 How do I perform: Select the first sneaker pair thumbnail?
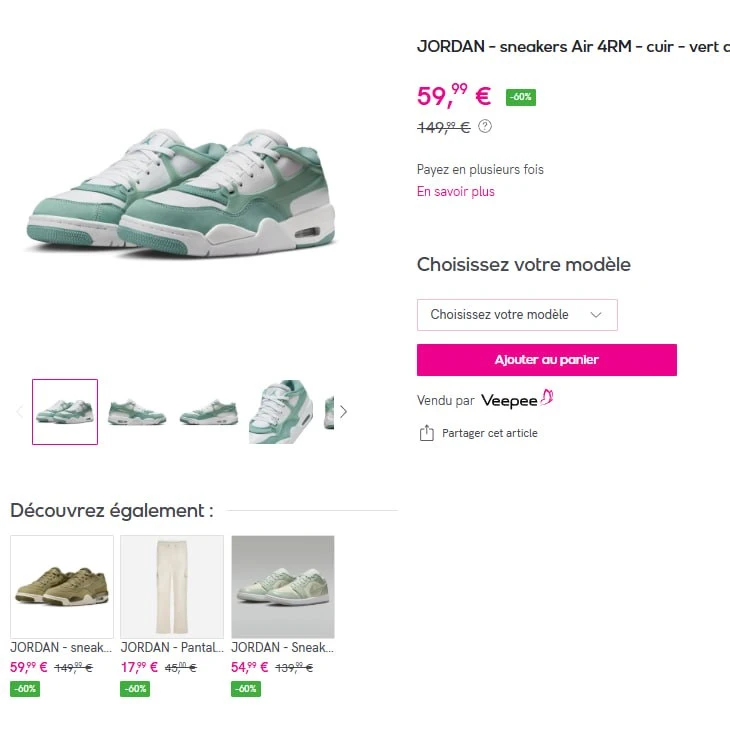65,412
